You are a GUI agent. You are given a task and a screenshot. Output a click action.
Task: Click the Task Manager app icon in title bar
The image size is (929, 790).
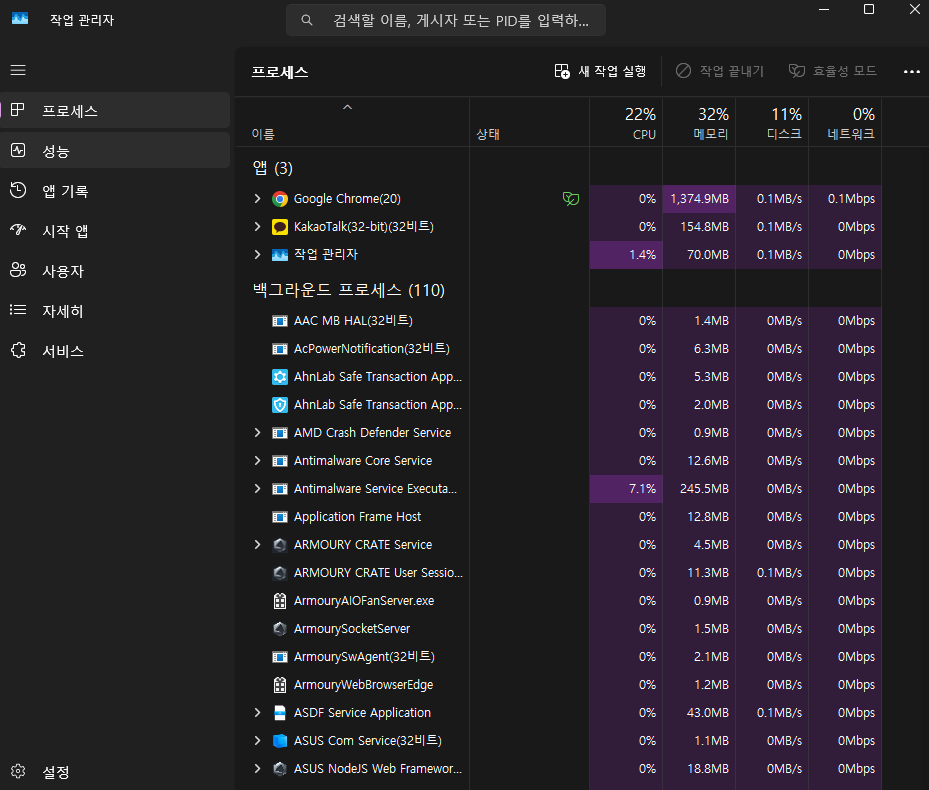pyautogui.click(x=20, y=18)
